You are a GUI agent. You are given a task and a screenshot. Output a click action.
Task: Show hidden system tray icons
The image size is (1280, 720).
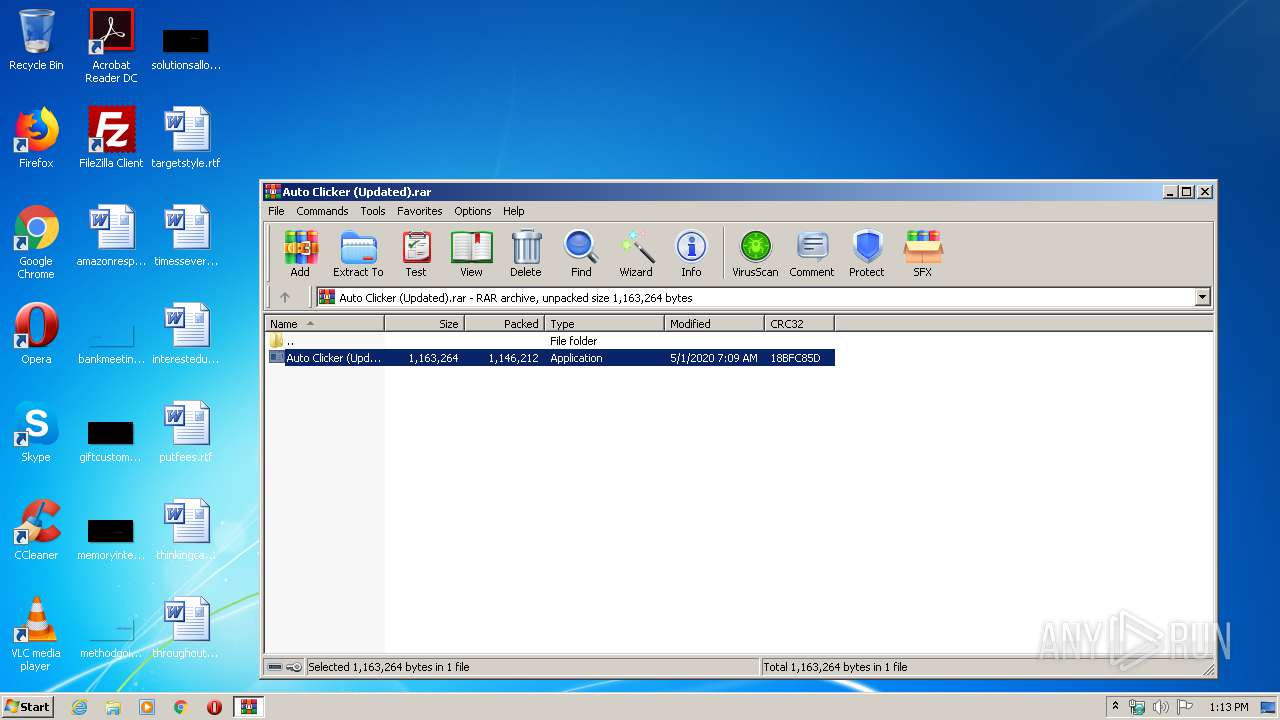(1116, 707)
